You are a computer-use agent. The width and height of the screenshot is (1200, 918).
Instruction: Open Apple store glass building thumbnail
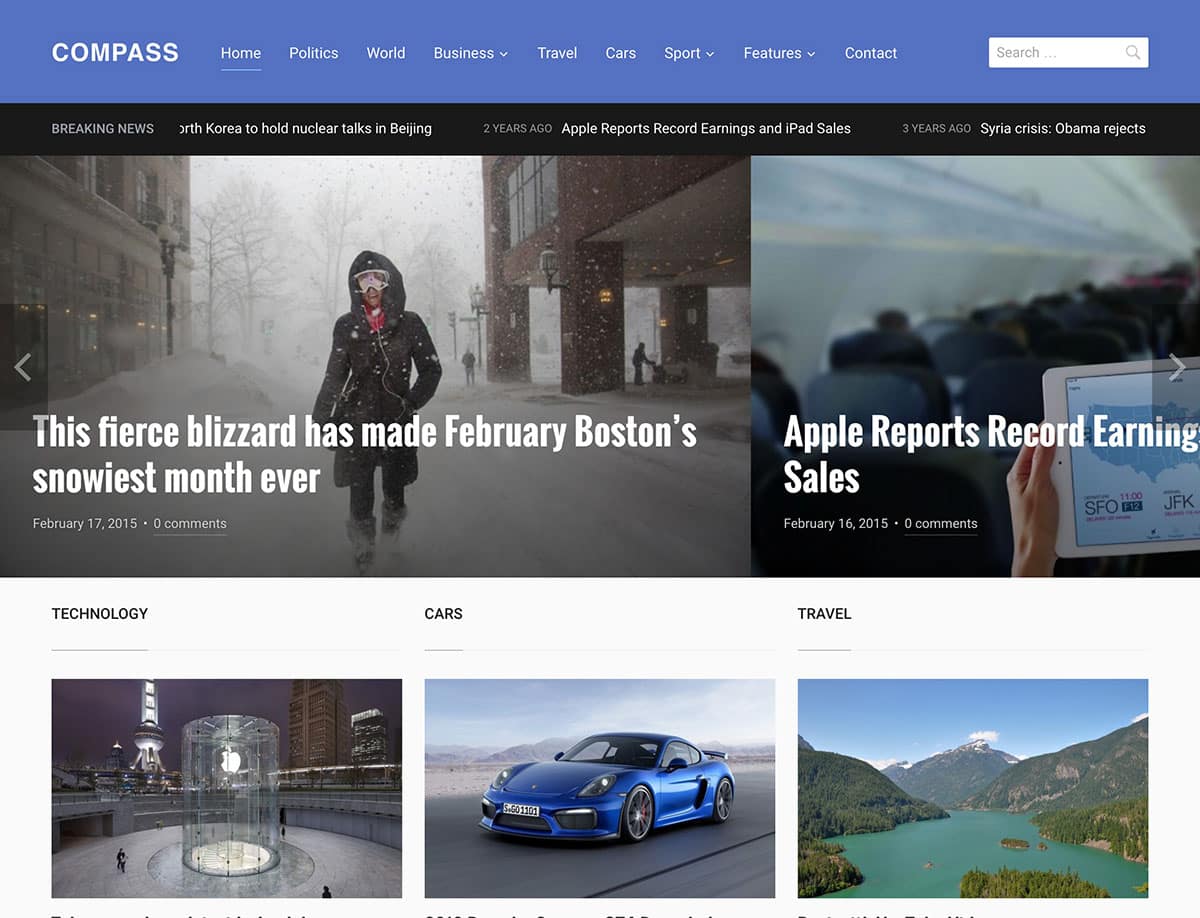point(227,788)
